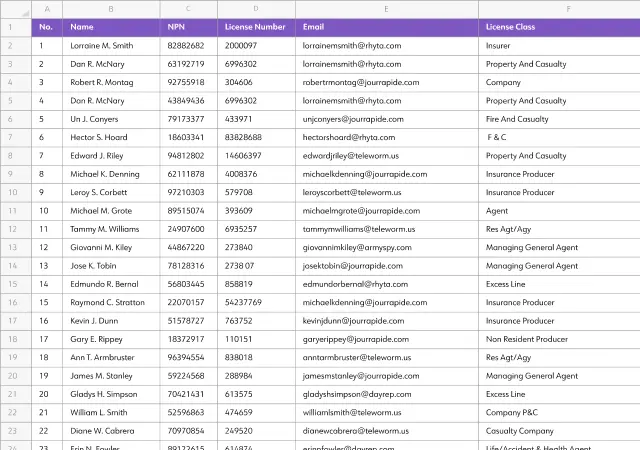
Task: Select email 'kevinjdunn@jourrapide.com'
Action: pos(387,321)
